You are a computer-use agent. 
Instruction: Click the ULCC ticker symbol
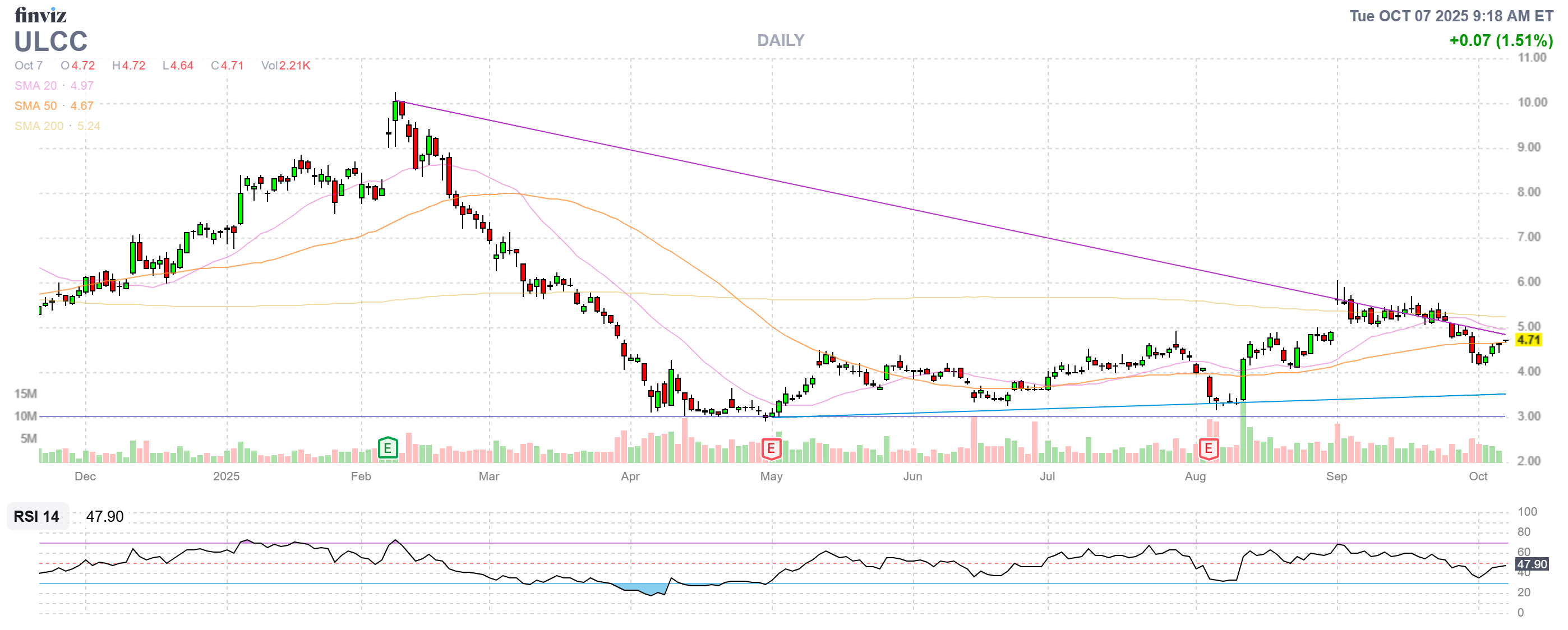(50, 42)
